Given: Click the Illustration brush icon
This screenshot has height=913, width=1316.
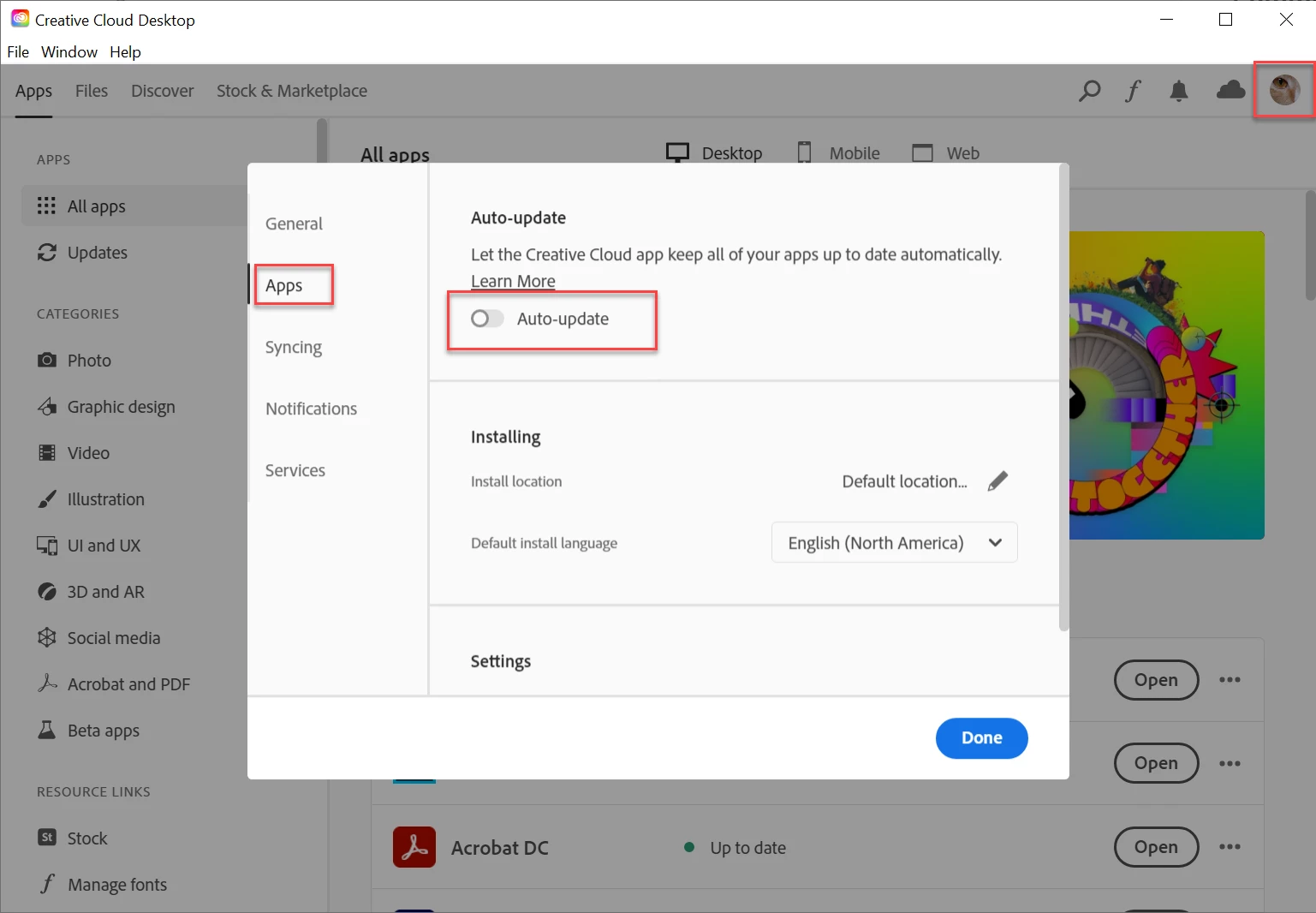Looking at the screenshot, I should [47, 498].
